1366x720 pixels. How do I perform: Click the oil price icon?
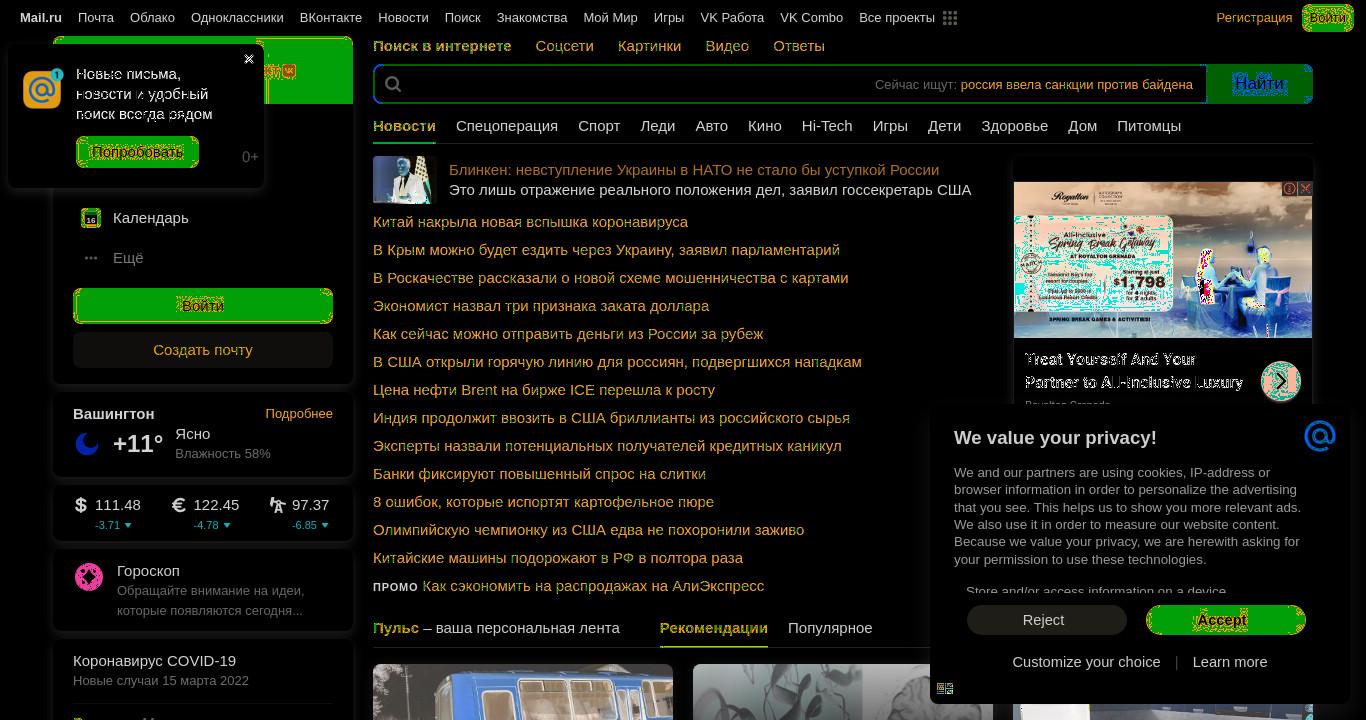(277, 505)
